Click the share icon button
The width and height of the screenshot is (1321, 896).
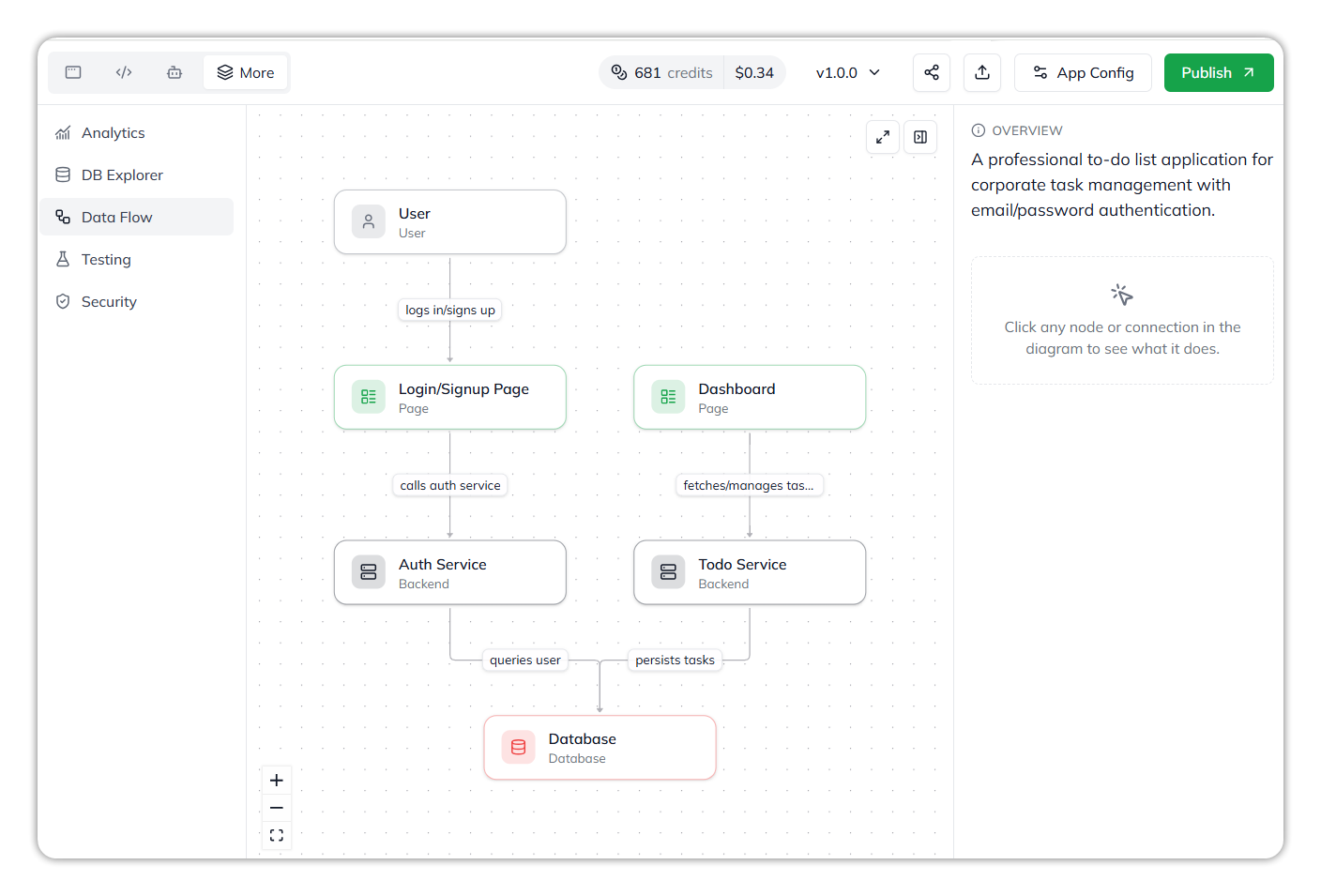click(x=932, y=72)
